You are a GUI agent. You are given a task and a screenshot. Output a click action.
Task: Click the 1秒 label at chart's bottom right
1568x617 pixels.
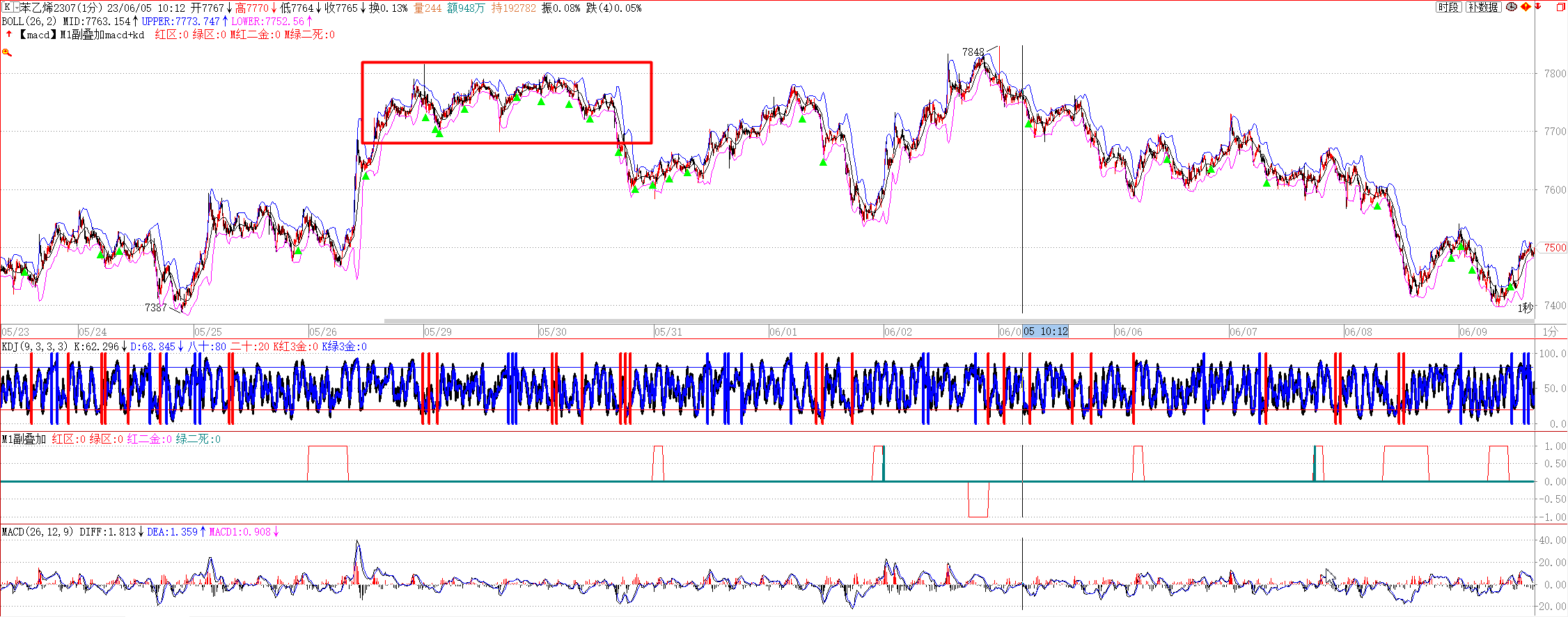1525,308
